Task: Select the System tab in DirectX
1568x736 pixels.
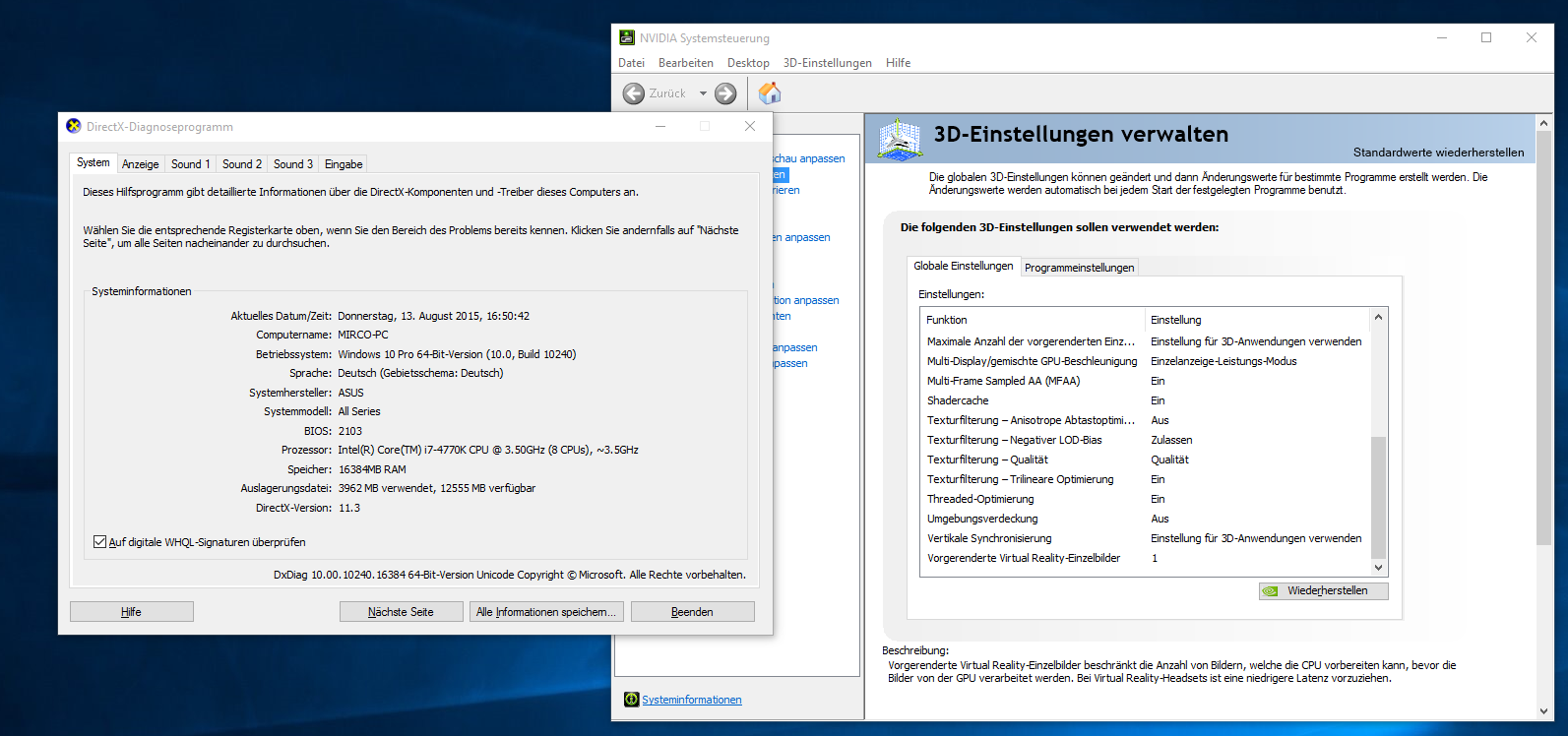Action: point(94,162)
